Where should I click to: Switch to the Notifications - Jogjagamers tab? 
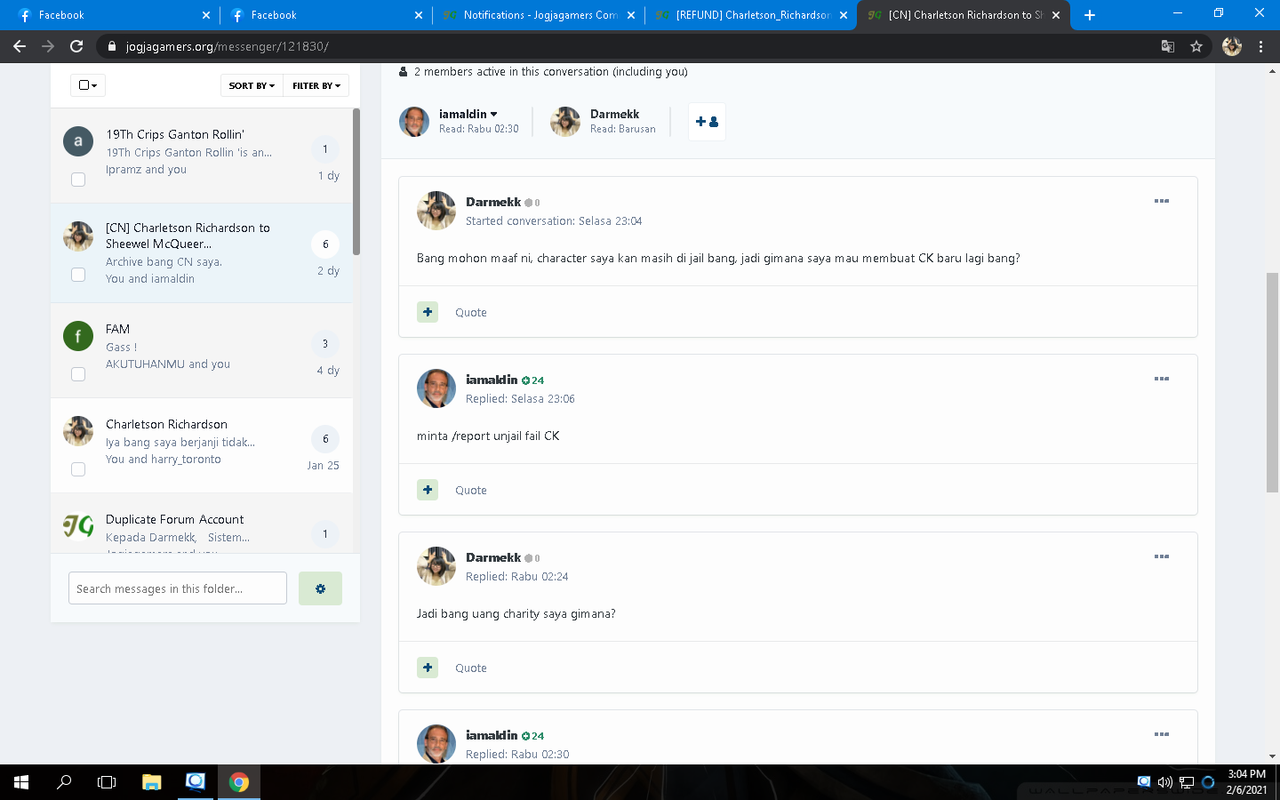coord(539,15)
